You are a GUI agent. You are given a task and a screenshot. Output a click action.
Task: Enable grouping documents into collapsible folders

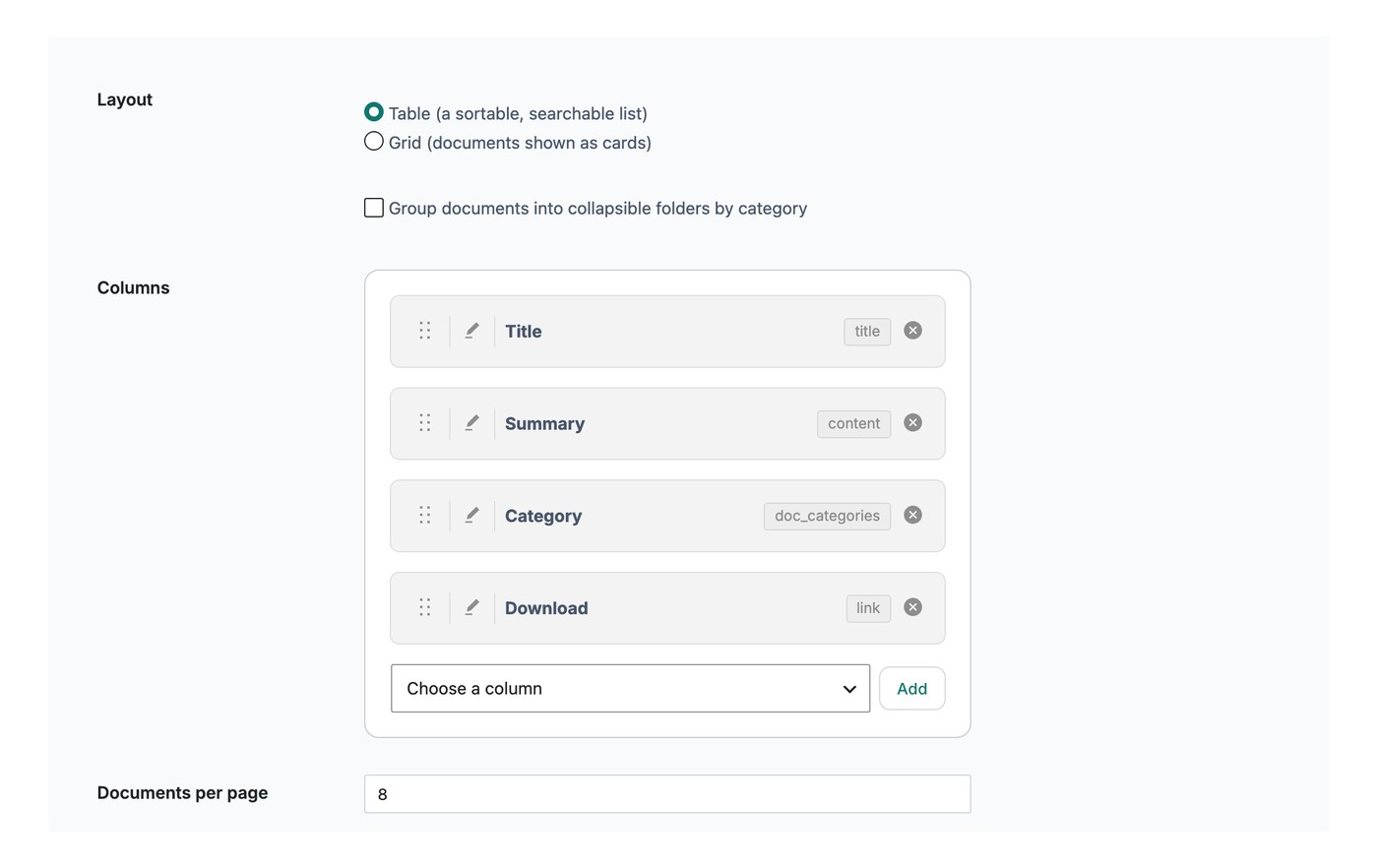374,208
